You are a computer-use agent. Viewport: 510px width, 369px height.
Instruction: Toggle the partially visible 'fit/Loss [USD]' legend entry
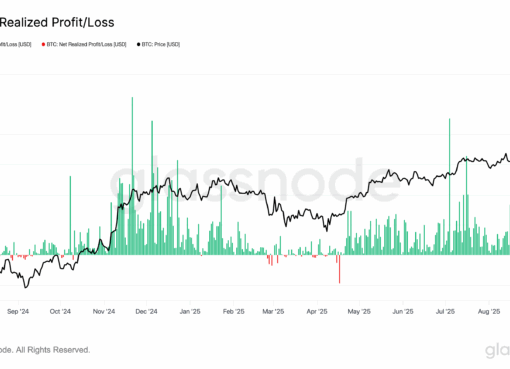click(x=16, y=44)
